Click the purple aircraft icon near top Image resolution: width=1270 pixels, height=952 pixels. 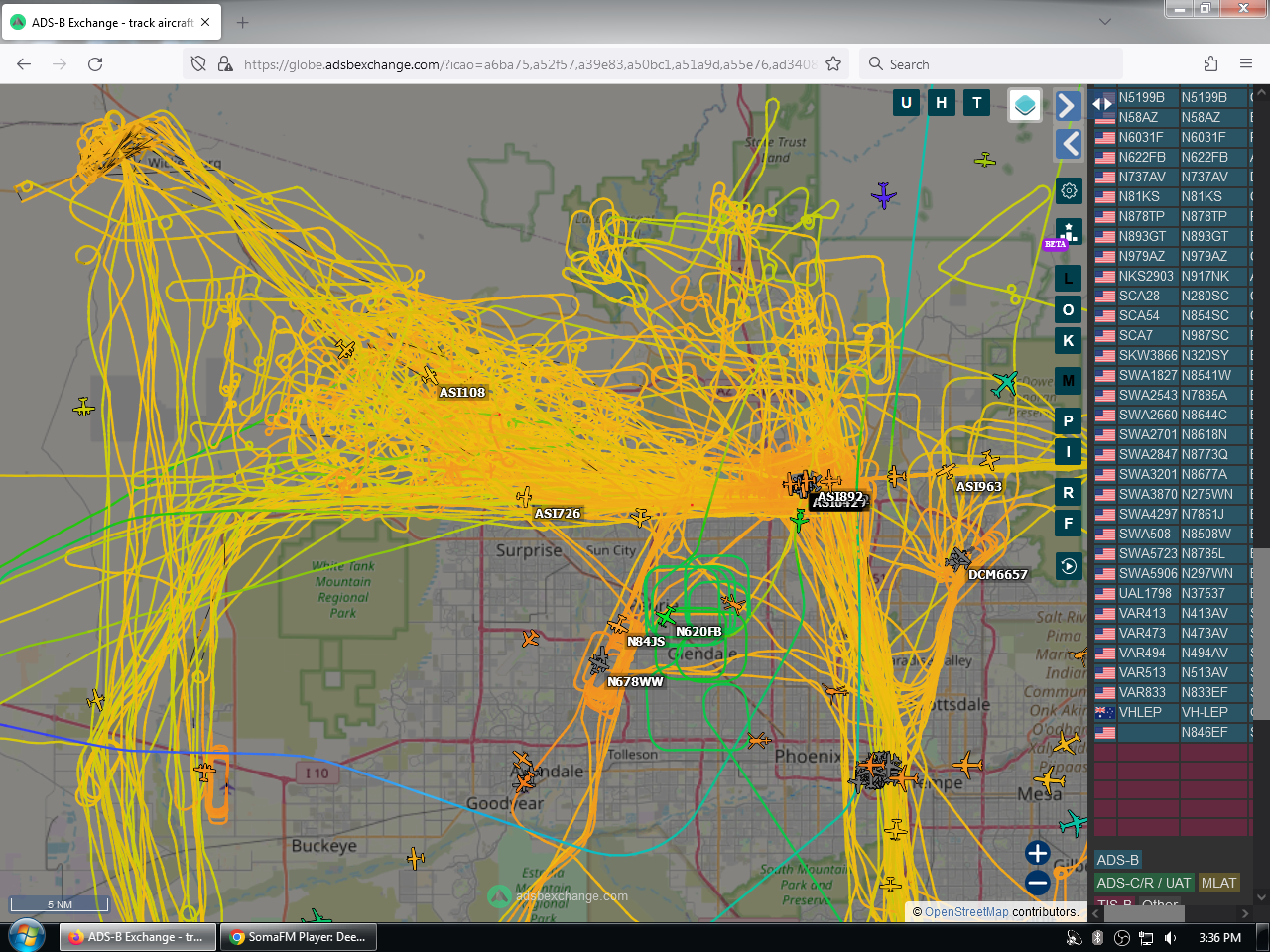point(883,195)
